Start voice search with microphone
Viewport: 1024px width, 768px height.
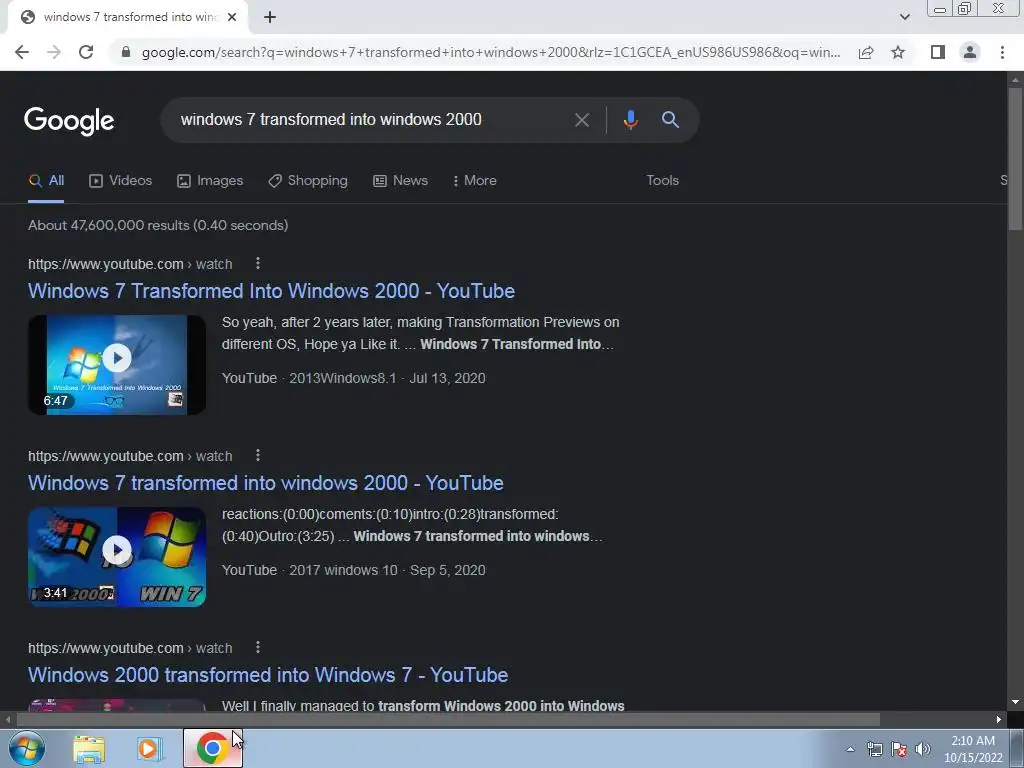(x=630, y=120)
